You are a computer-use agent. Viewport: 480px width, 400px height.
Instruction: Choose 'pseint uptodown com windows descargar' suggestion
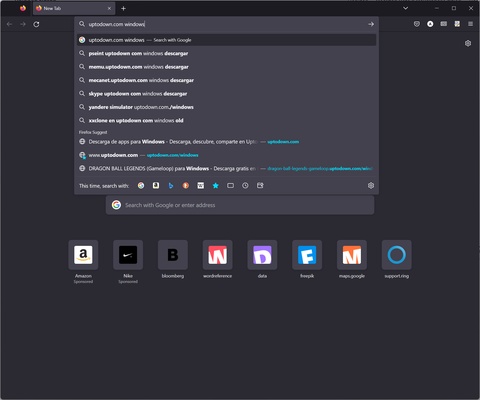226,53
